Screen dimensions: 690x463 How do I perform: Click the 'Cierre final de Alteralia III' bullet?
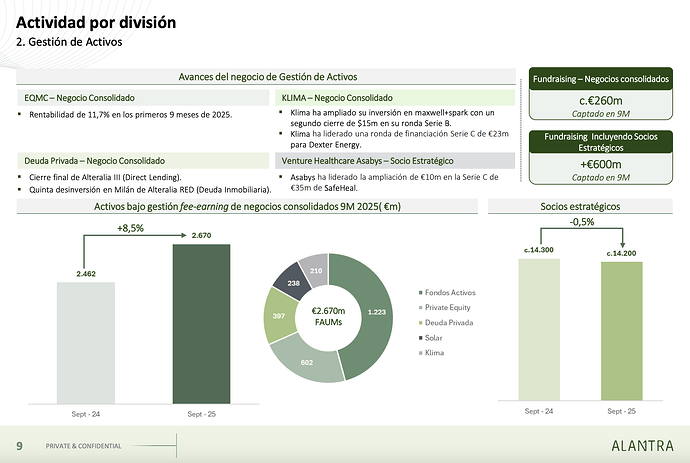(105, 177)
